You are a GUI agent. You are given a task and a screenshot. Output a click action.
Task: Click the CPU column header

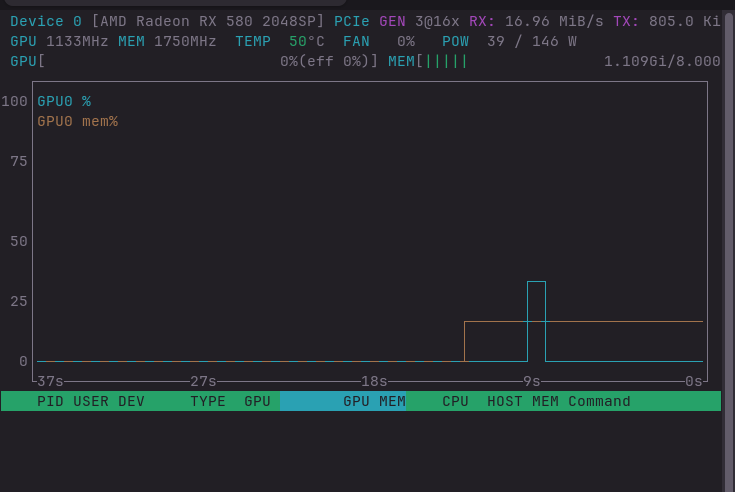pyautogui.click(x=455, y=402)
